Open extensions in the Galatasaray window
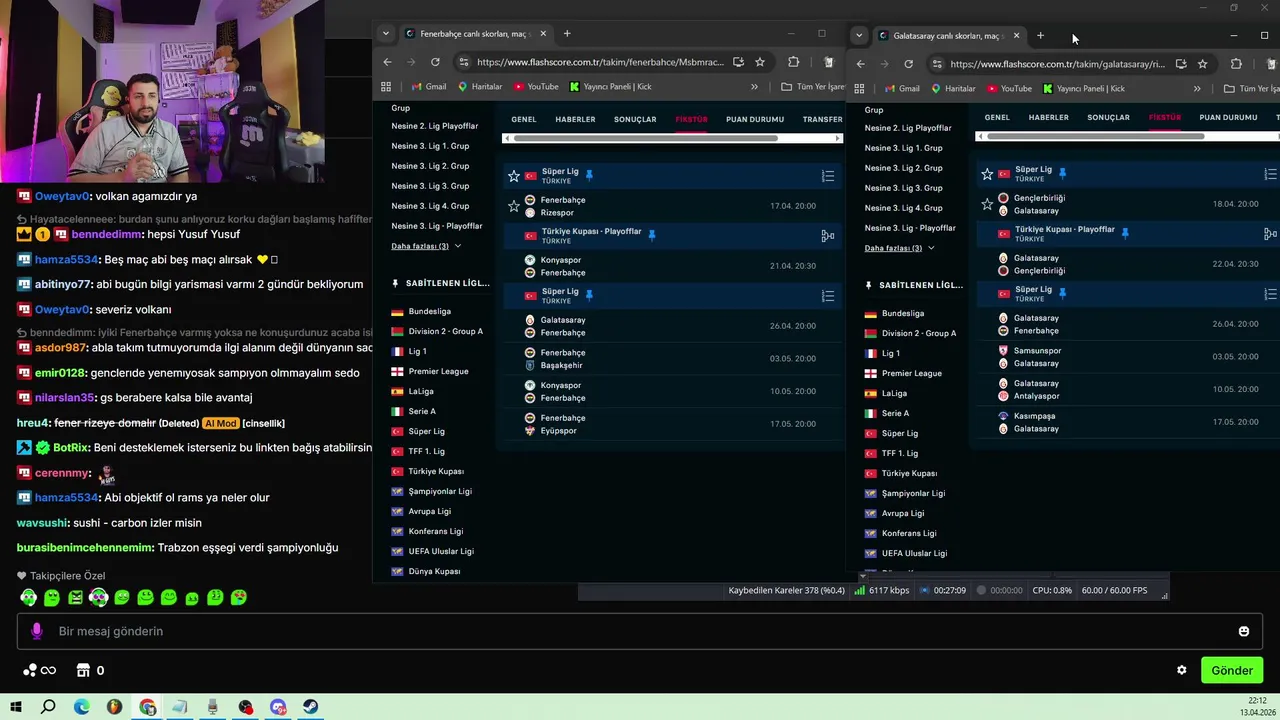 point(1236,64)
